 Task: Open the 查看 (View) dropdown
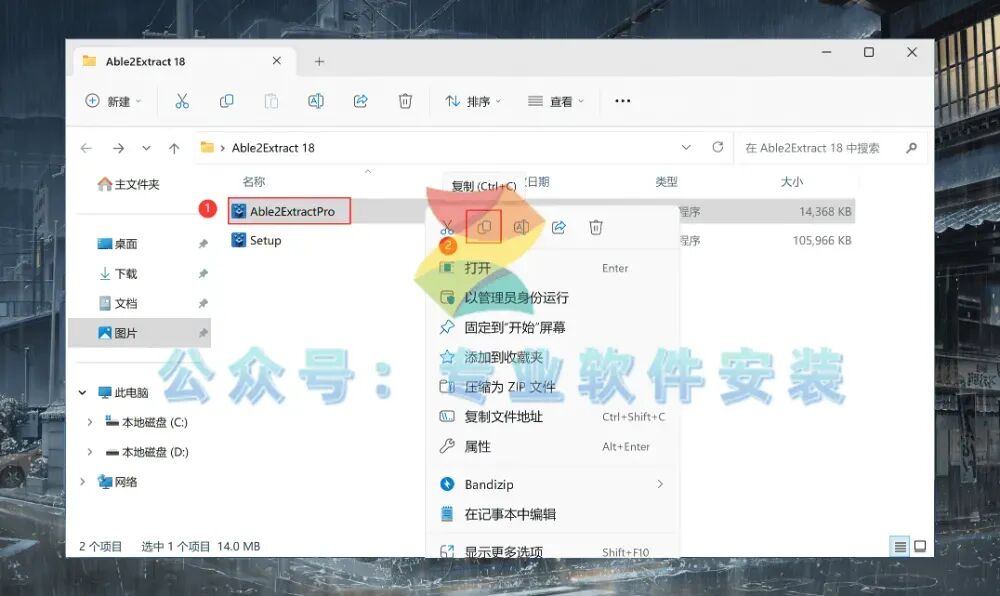tap(555, 101)
